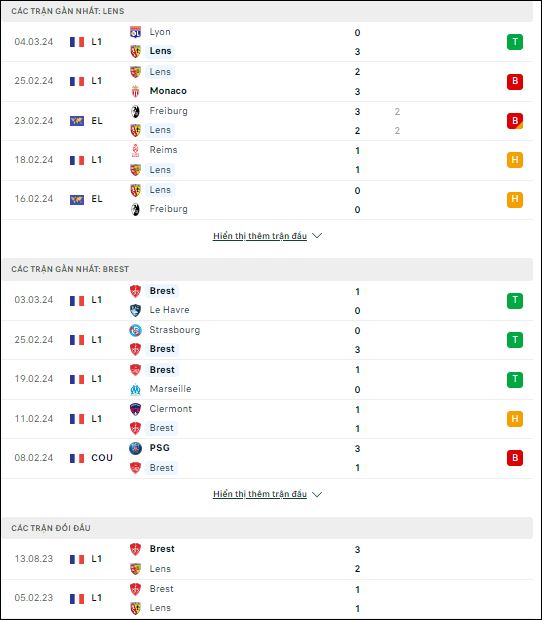The height and width of the screenshot is (620, 542).
Task: Click the orange H badge for Reims–Lens
Action: pos(515,160)
